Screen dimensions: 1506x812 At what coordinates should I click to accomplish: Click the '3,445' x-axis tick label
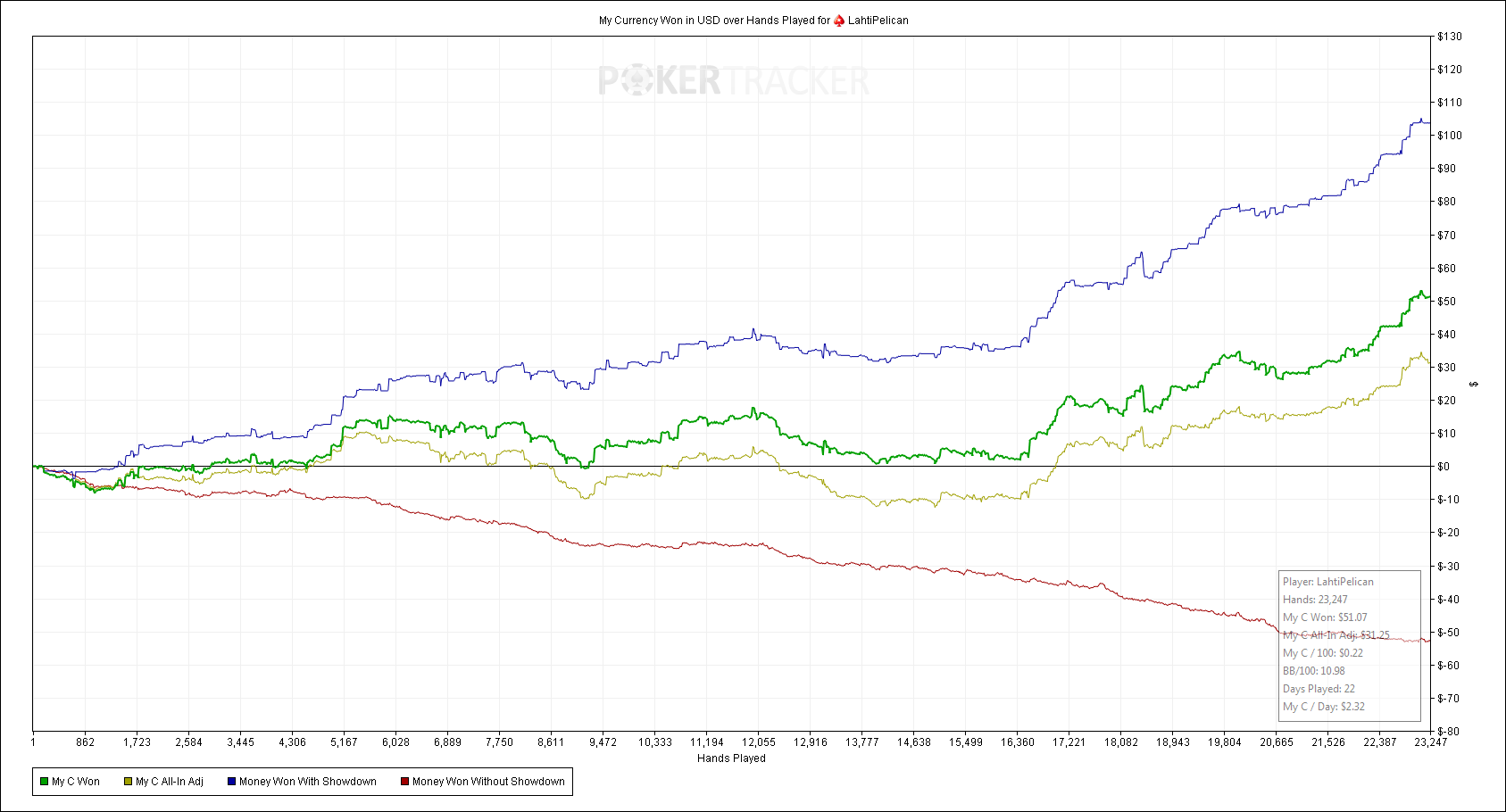coord(240,742)
